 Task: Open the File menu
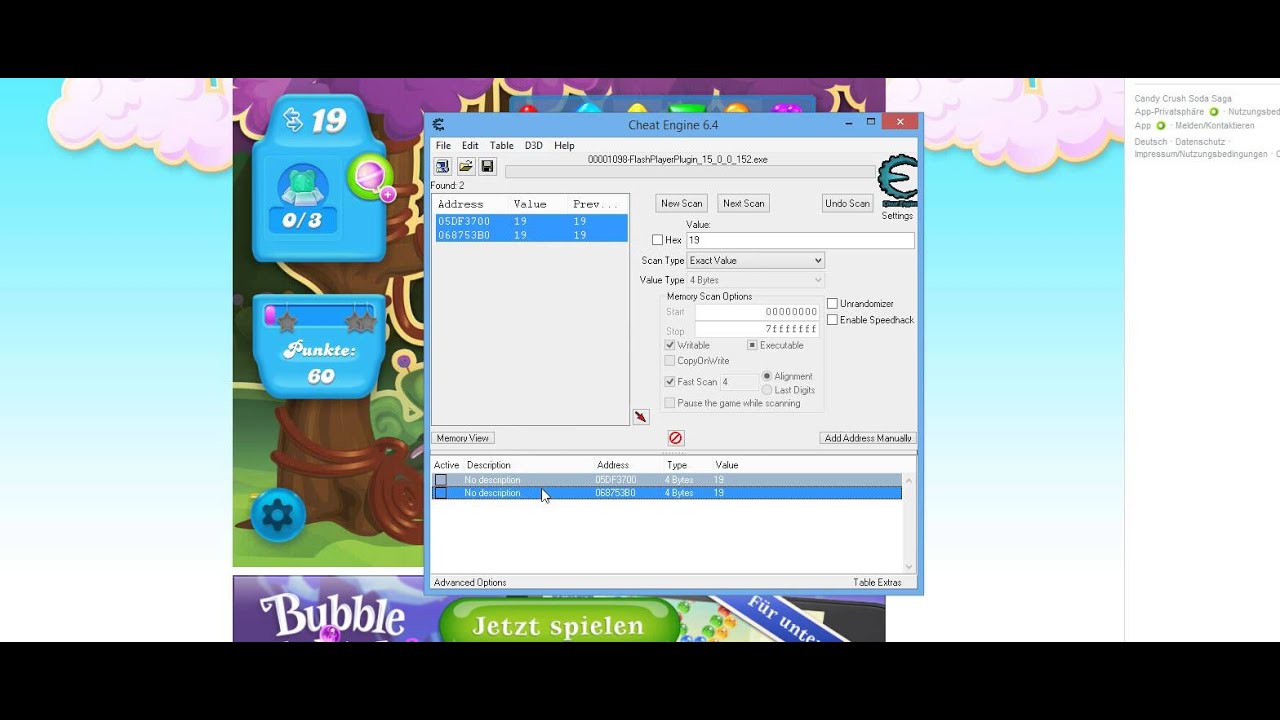[x=443, y=146]
